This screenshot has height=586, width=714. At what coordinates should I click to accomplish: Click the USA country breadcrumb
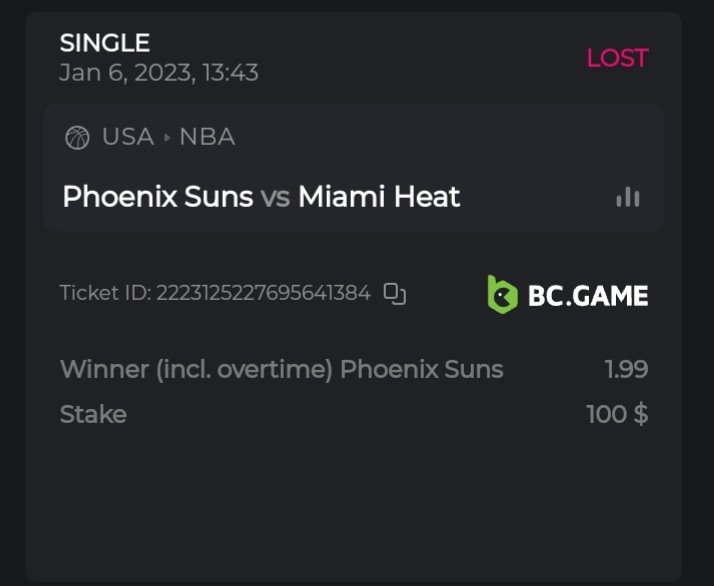pos(128,137)
